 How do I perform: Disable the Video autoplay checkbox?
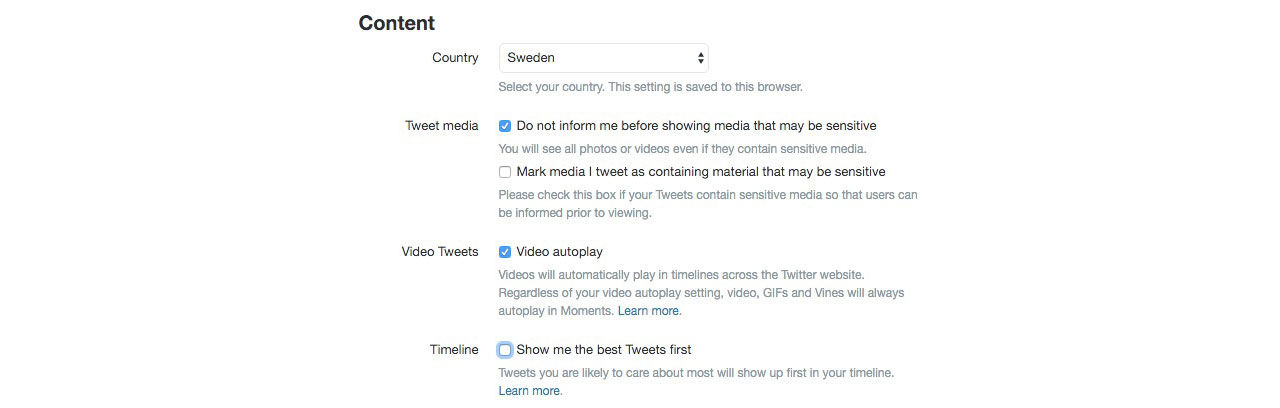click(505, 252)
